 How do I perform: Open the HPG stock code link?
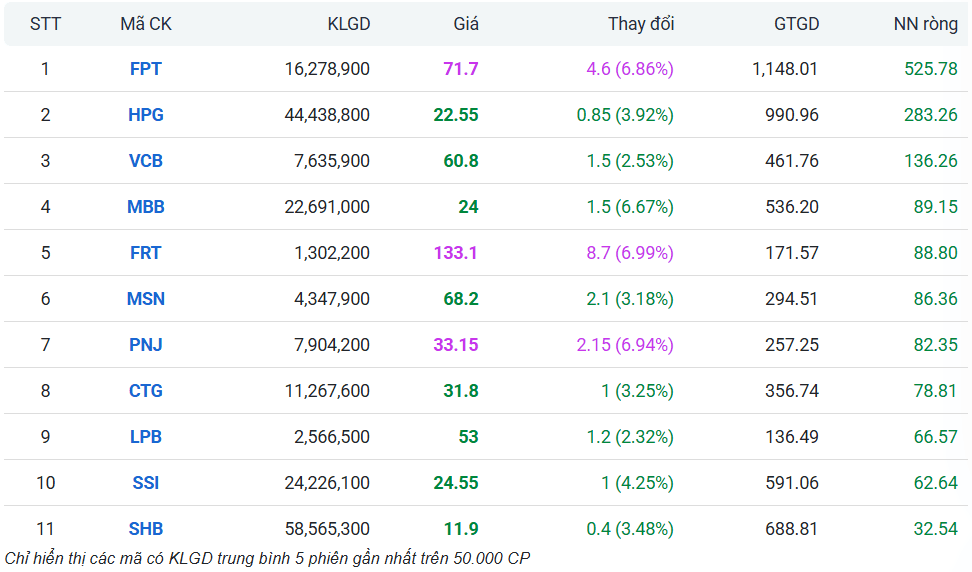coord(146,115)
